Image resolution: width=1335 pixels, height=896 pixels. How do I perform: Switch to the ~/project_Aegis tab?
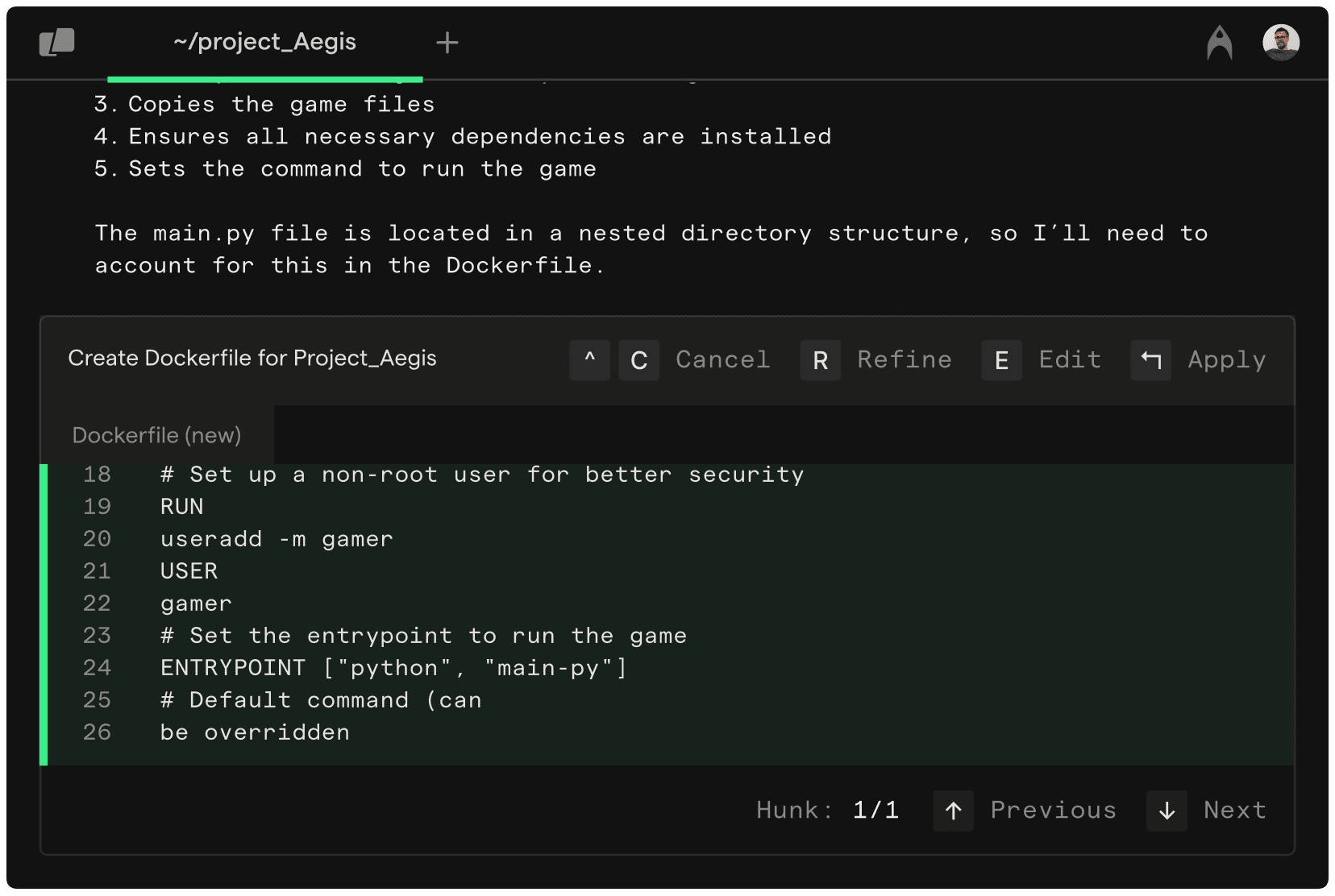pyautogui.click(x=264, y=42)
